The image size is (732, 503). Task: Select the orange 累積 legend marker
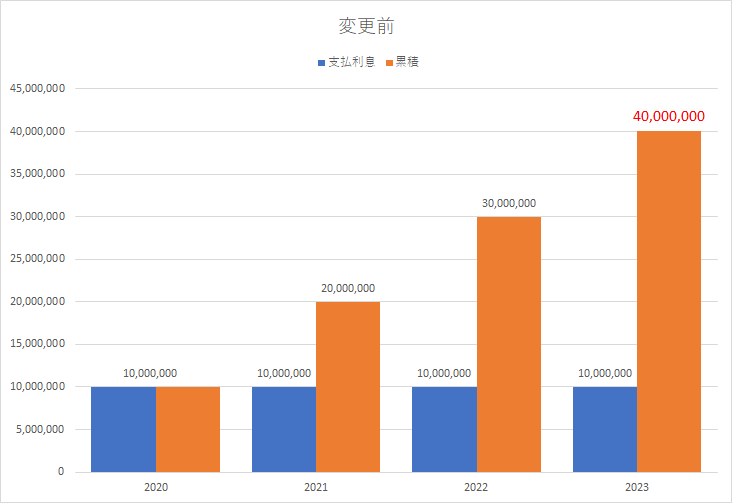pos(387,62)
